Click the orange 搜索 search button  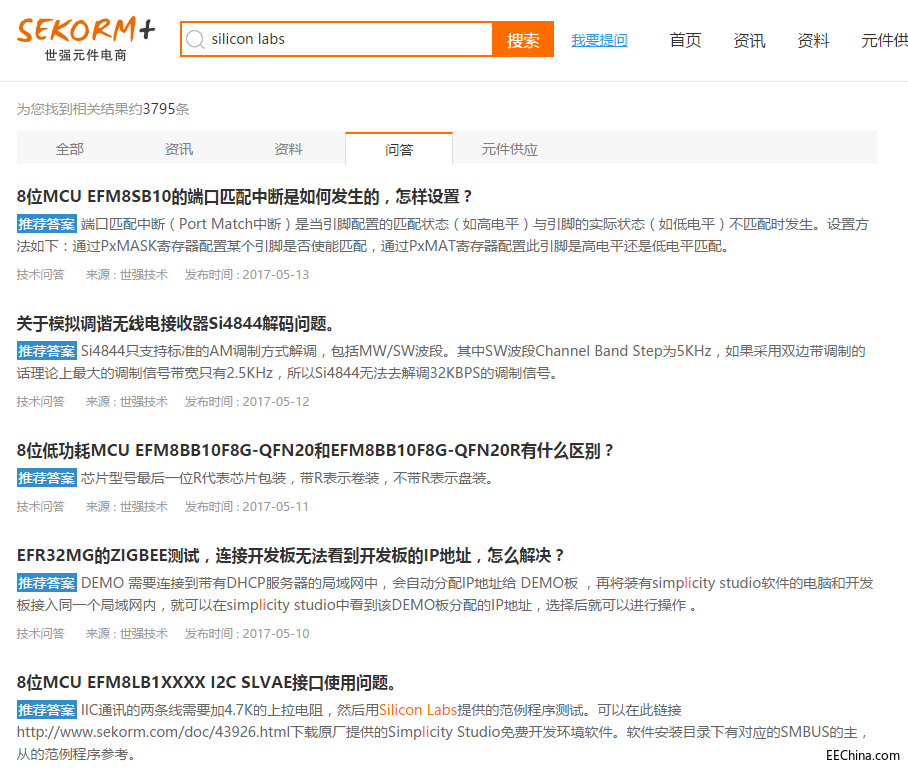point(523,39)
